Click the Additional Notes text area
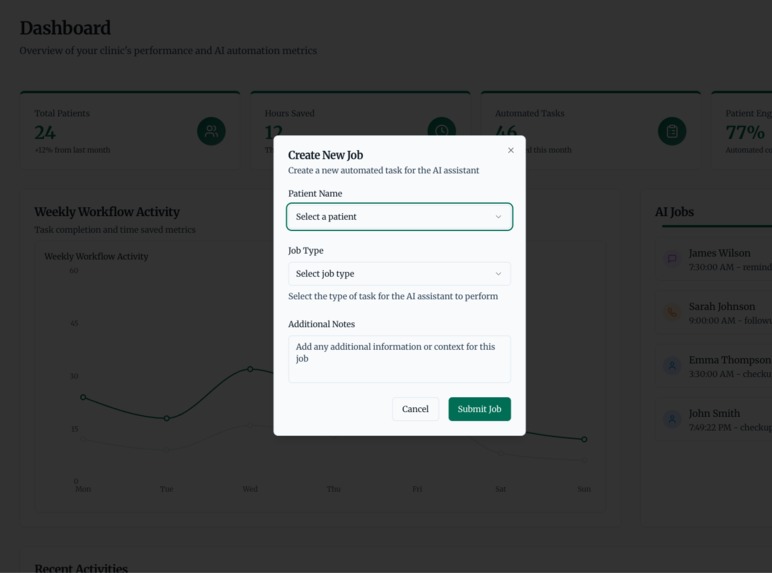The width and height of the screenshot is (772, 573). 399,359
